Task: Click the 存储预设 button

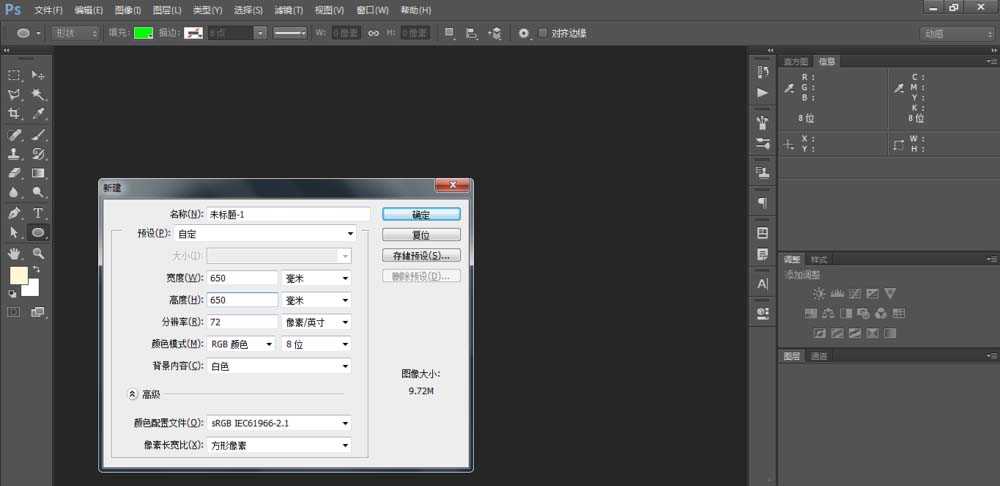Action: point(420,256)
